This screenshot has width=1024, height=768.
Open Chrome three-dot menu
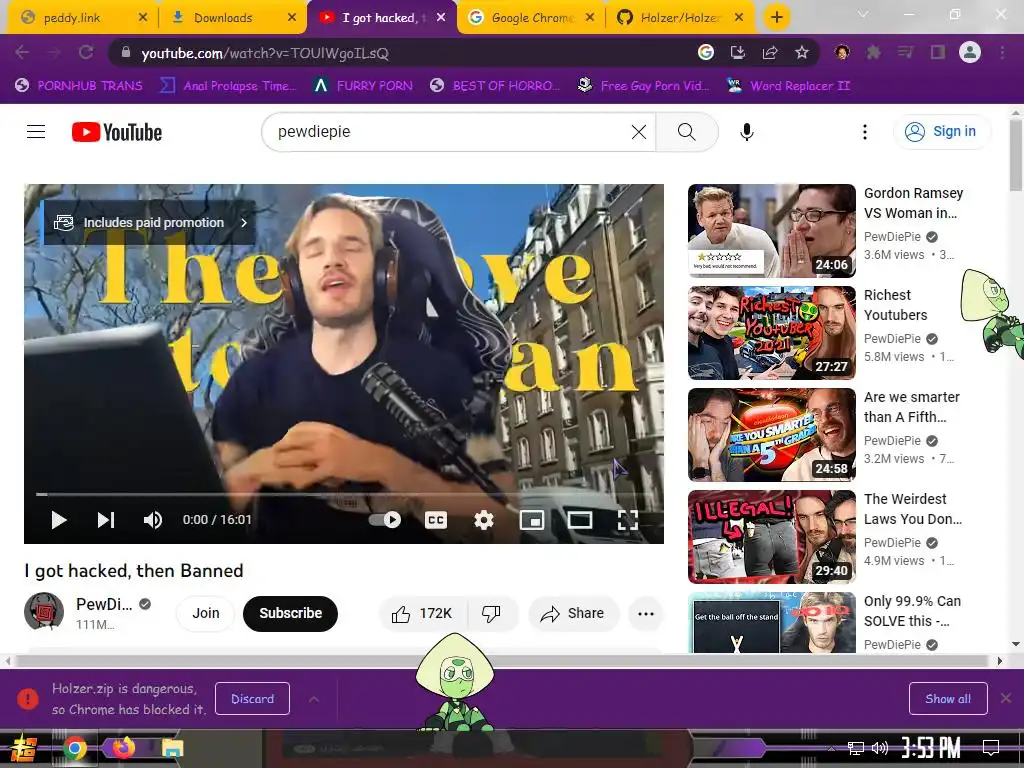point(1002,52)
